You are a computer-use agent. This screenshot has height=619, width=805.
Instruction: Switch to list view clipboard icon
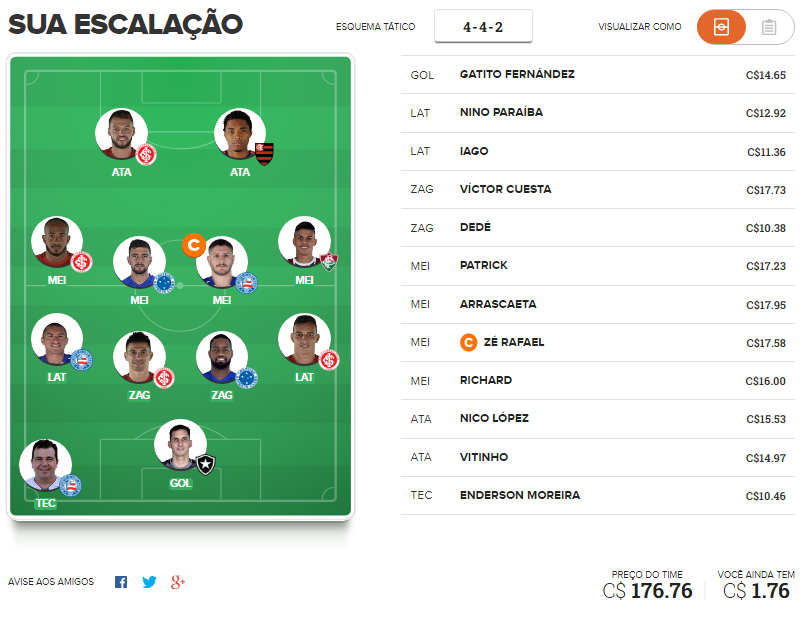pyautogui.click(x=769, y=27)
